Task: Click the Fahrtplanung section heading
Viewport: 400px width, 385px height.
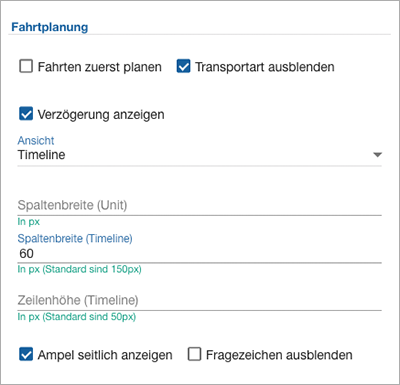Action: point(50,27)
